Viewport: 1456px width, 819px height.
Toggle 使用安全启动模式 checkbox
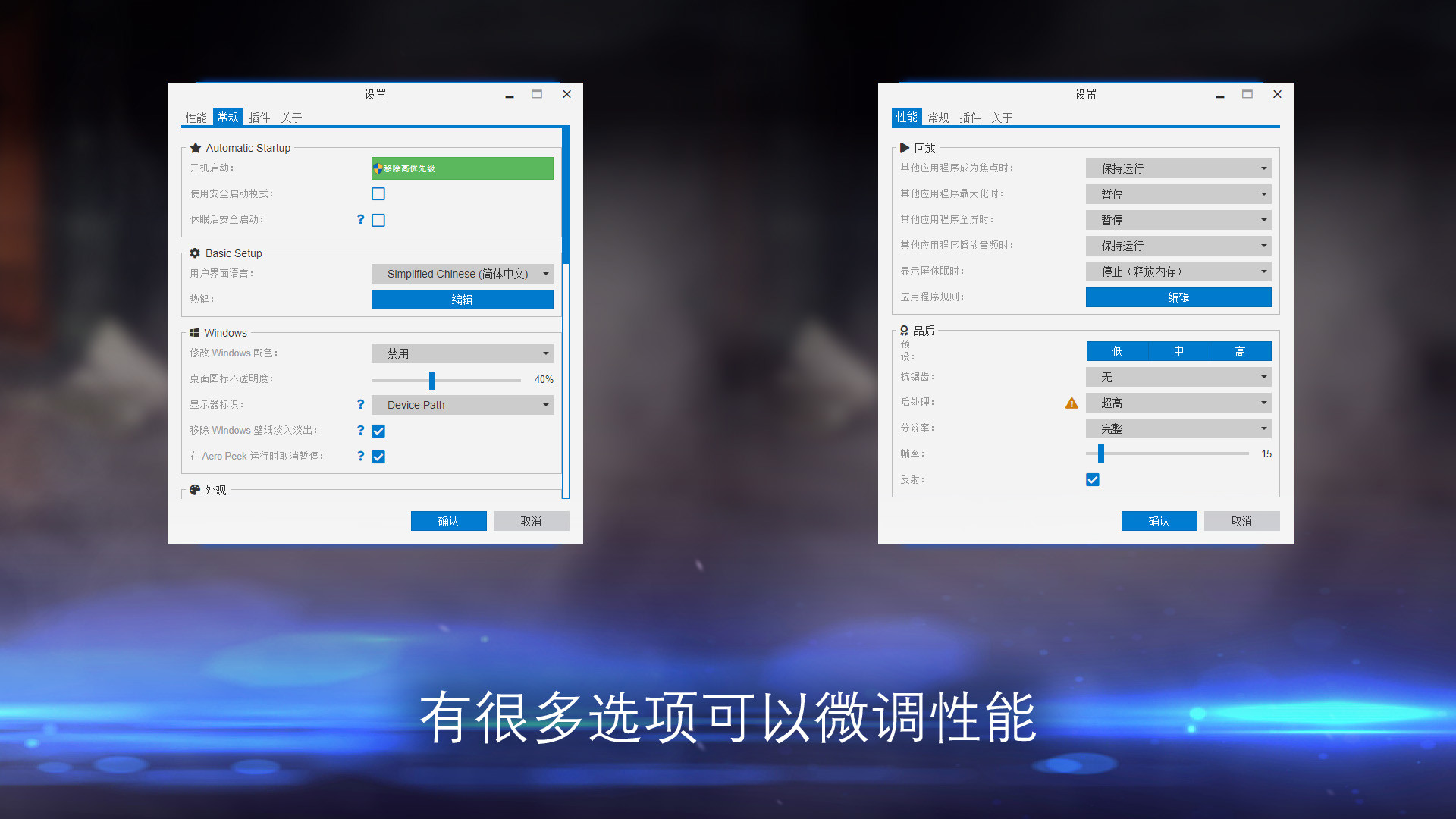pos(378,194)
